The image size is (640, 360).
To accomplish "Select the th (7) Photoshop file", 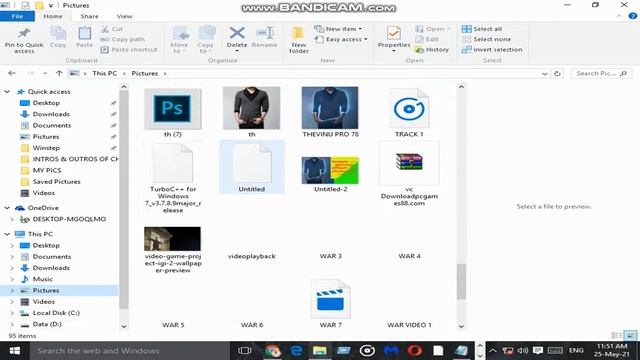I will pos(173,113).
